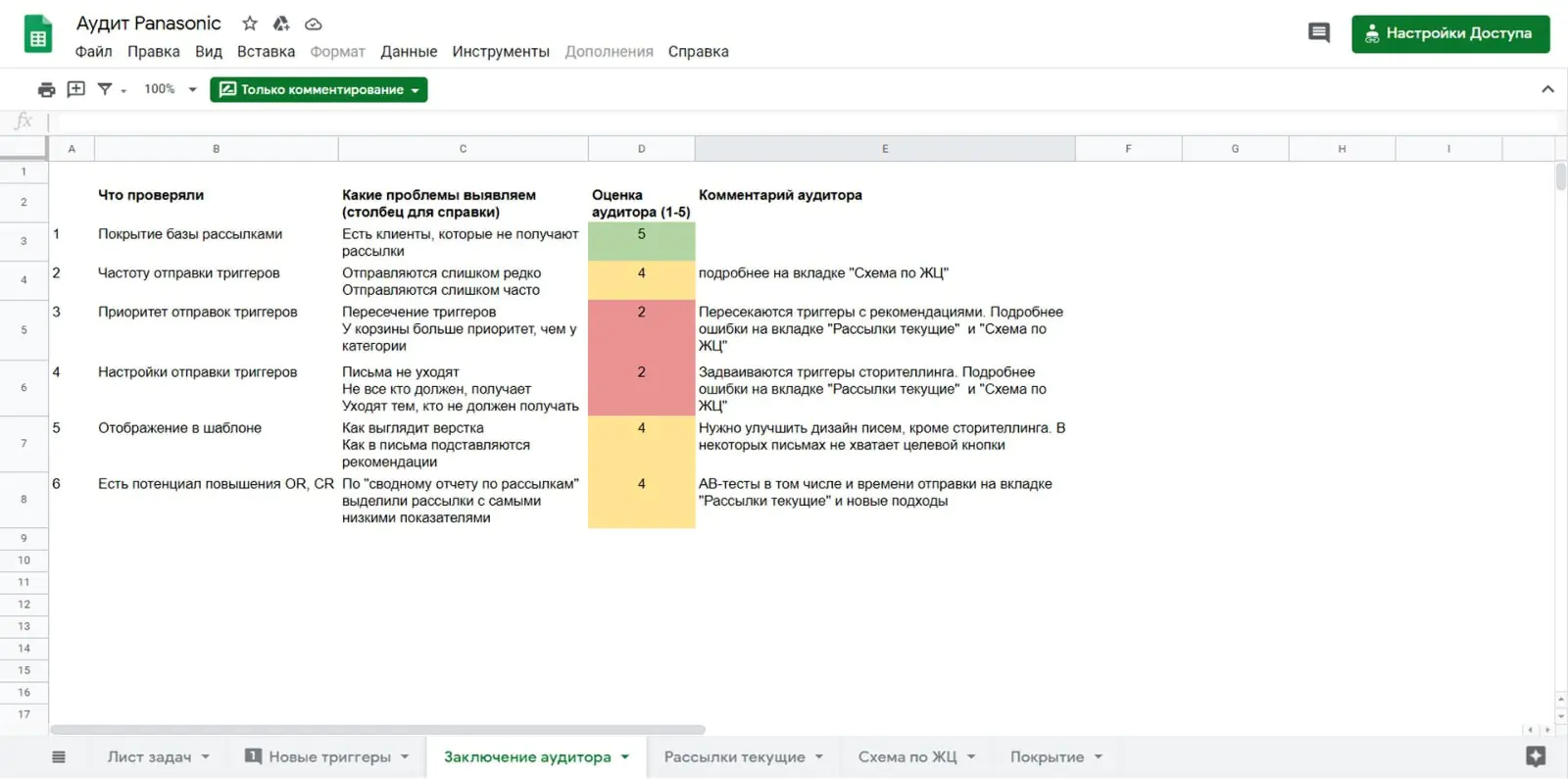The image size is (1568, 779).
Task: Open the all sheets list icon
Action: 59,756
